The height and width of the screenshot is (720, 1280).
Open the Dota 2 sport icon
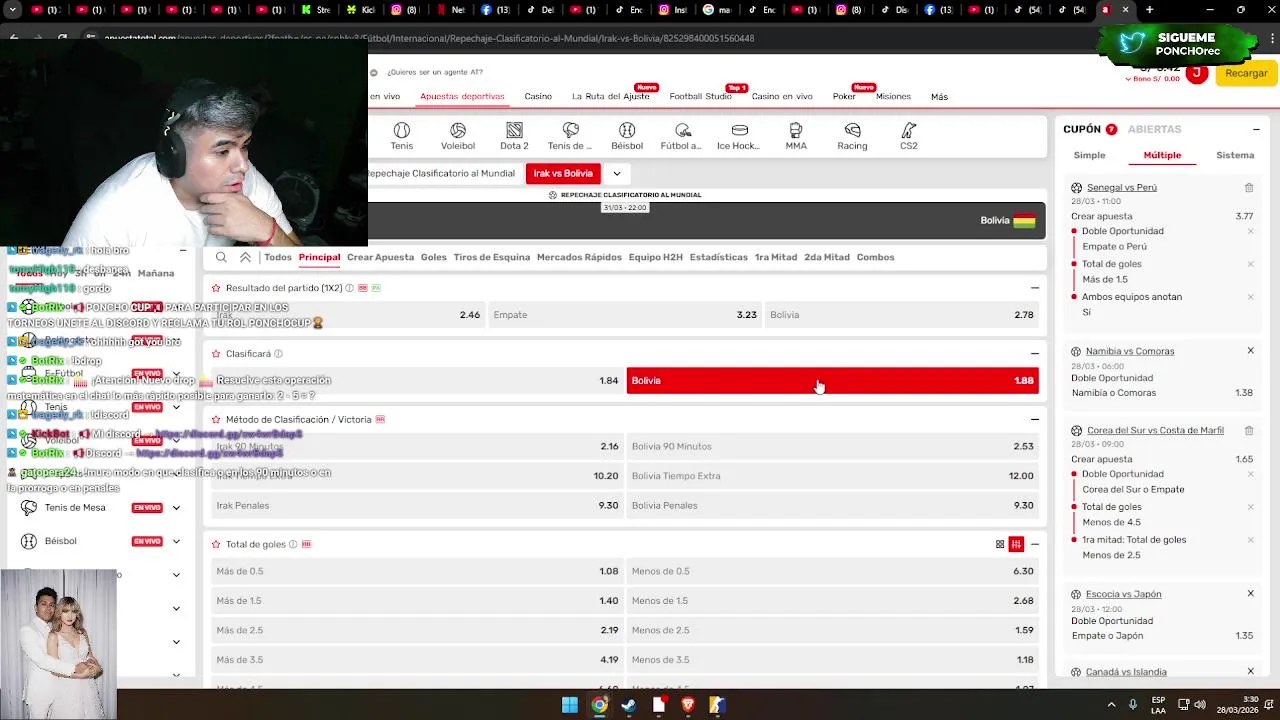pyautogui.click(x=514, y=136)
